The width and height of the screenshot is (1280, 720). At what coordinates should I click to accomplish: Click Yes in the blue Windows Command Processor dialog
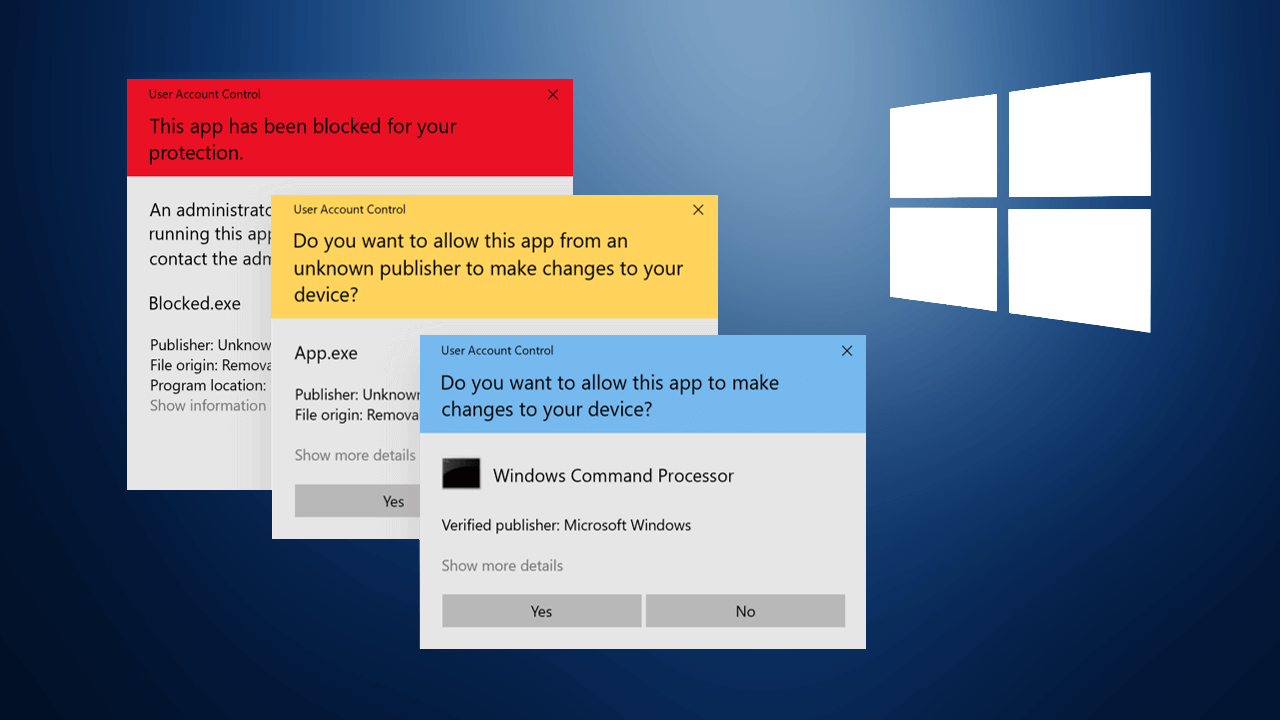(x=541, y=611)
